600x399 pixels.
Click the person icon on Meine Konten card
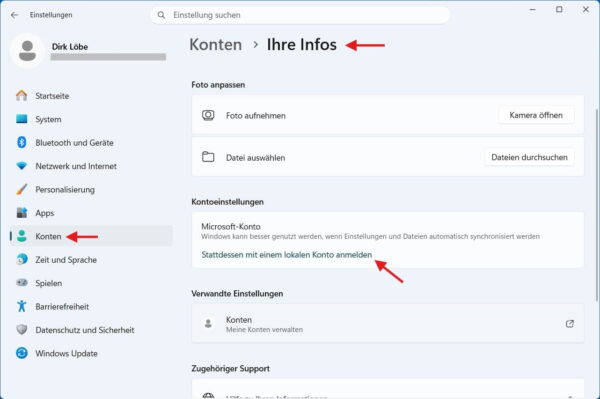[208, 324]
